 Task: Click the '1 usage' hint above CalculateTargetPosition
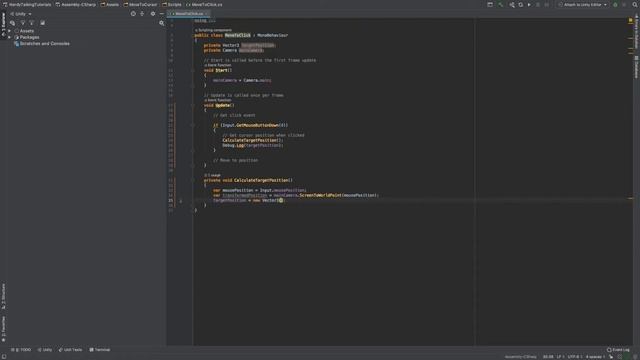click(212, 175)
